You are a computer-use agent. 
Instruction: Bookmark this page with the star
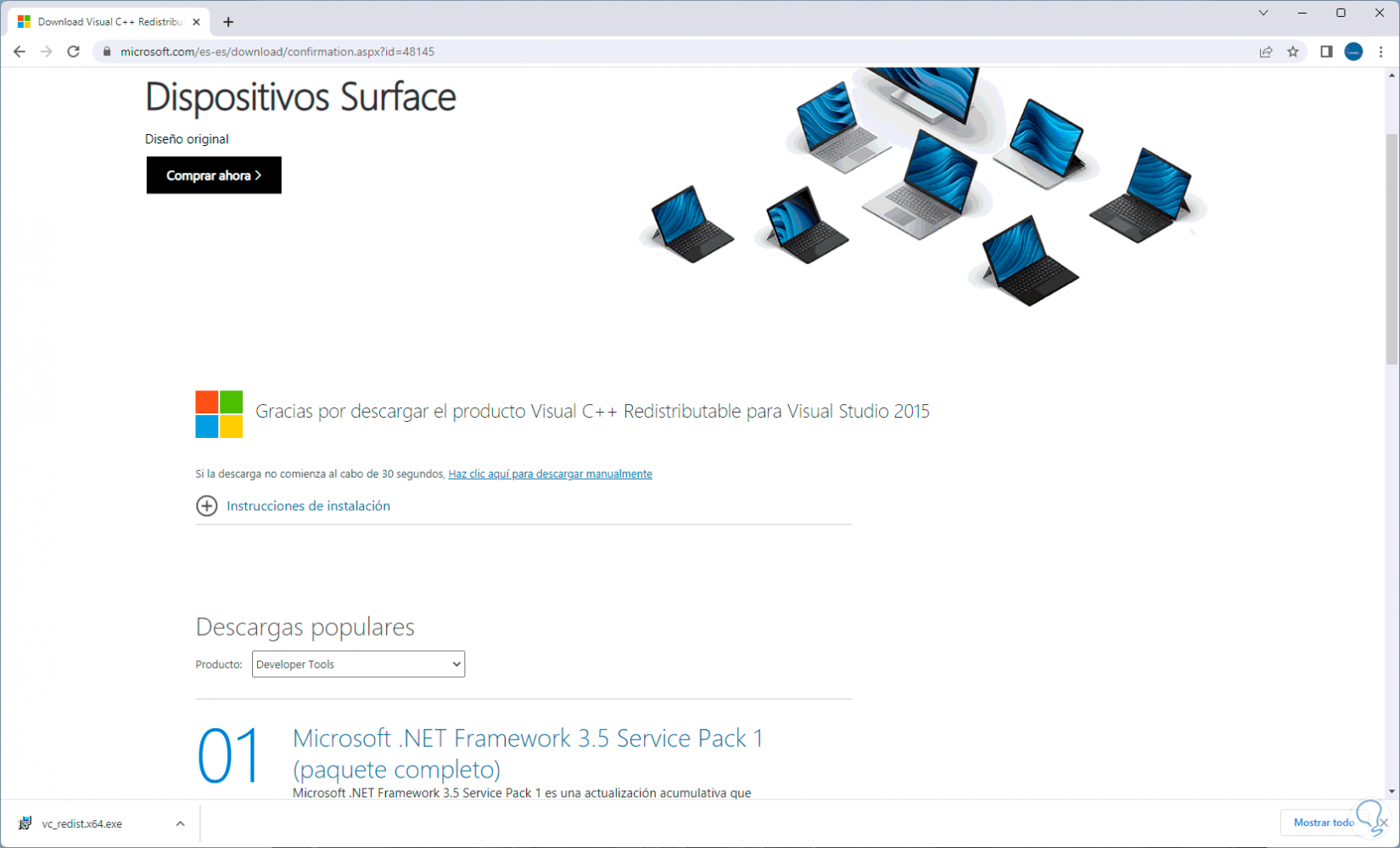(x=1293, y=52)
